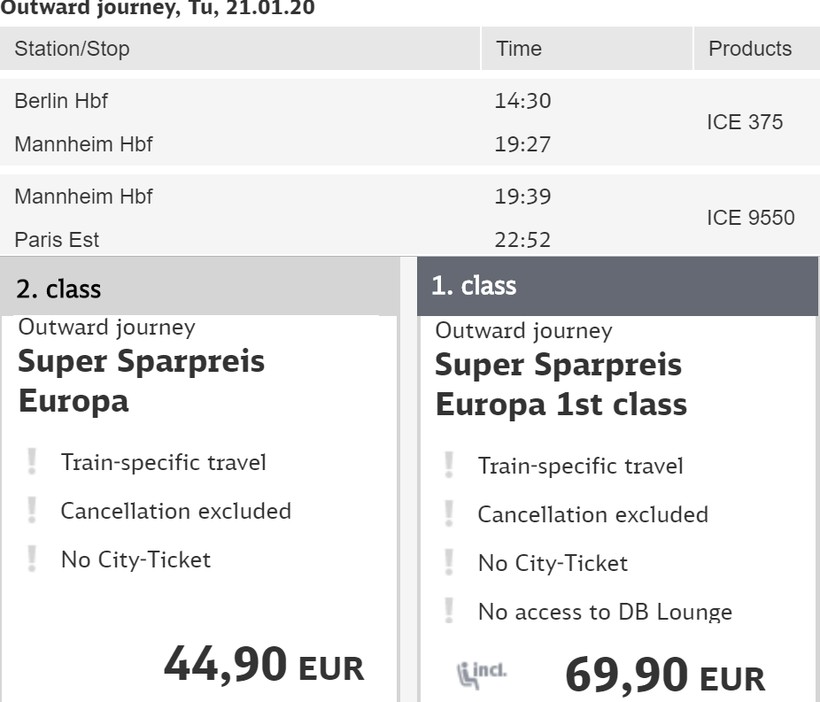Choose the 44,90 EUR second class fare

264,664
